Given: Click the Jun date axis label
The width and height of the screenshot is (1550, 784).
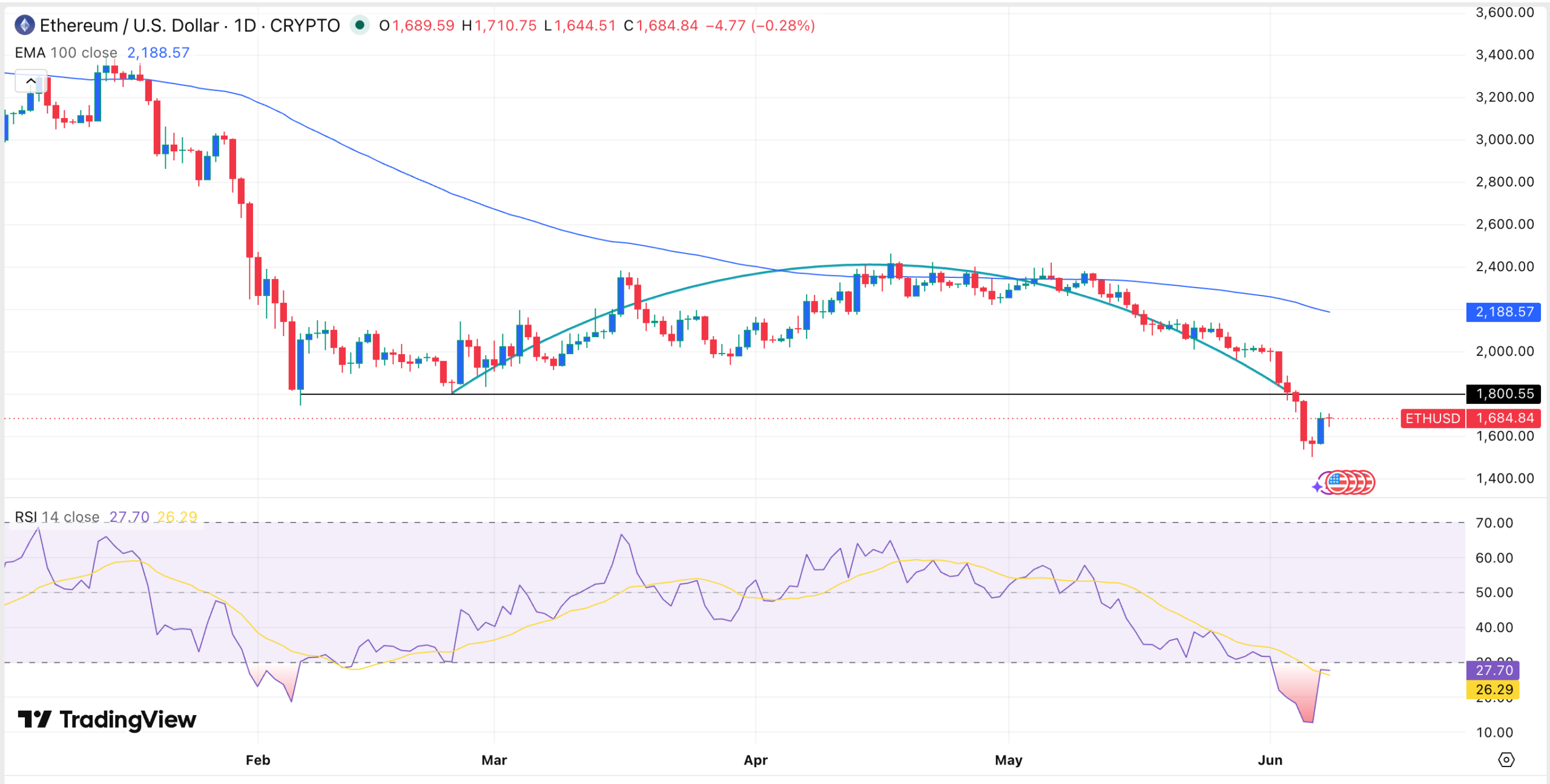Looking at the screenshot, I should coord(1270,760).
